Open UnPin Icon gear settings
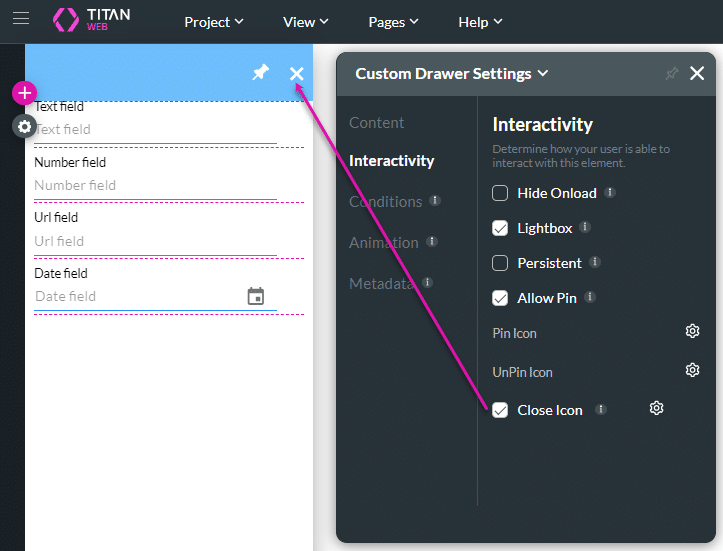The height and width of the screenshot is (551, 723). pyautogui.click(x=692, y=371)
